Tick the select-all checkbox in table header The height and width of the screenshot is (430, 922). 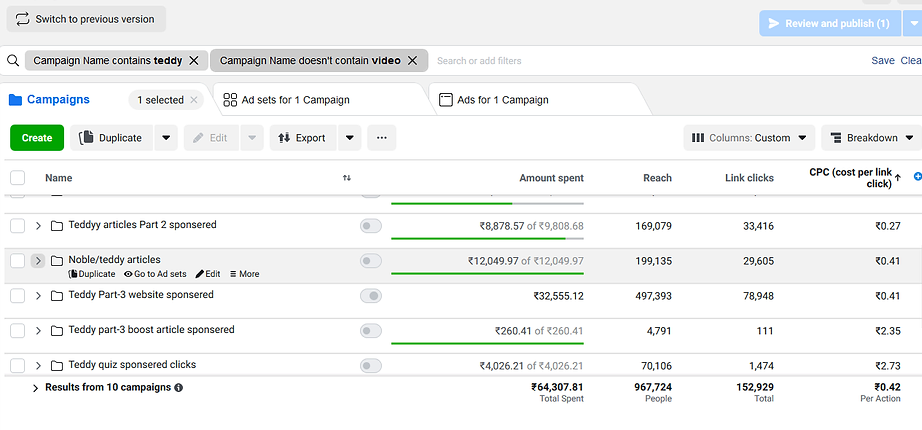[x=17, y=178]
